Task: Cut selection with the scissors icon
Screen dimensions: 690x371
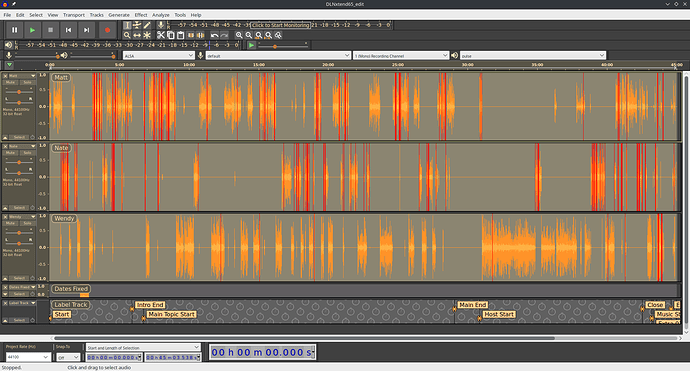Action: click(161, 35)
